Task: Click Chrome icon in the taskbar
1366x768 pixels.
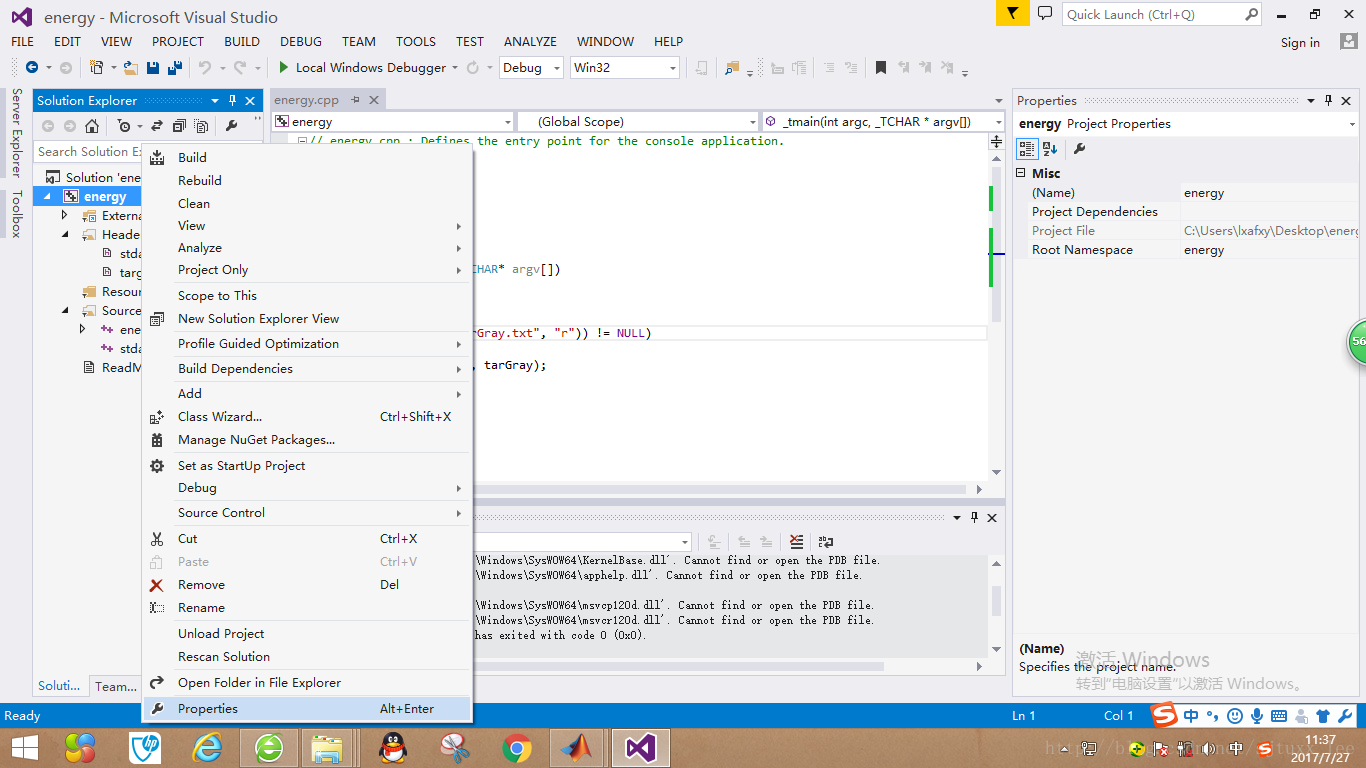Action: click(x=516, y=747)
